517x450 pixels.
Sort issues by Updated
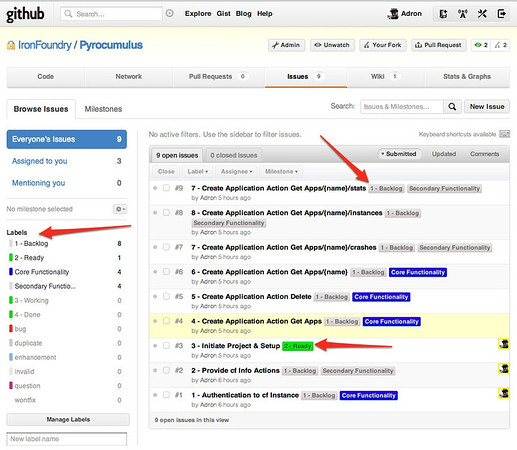coord(444,154)
